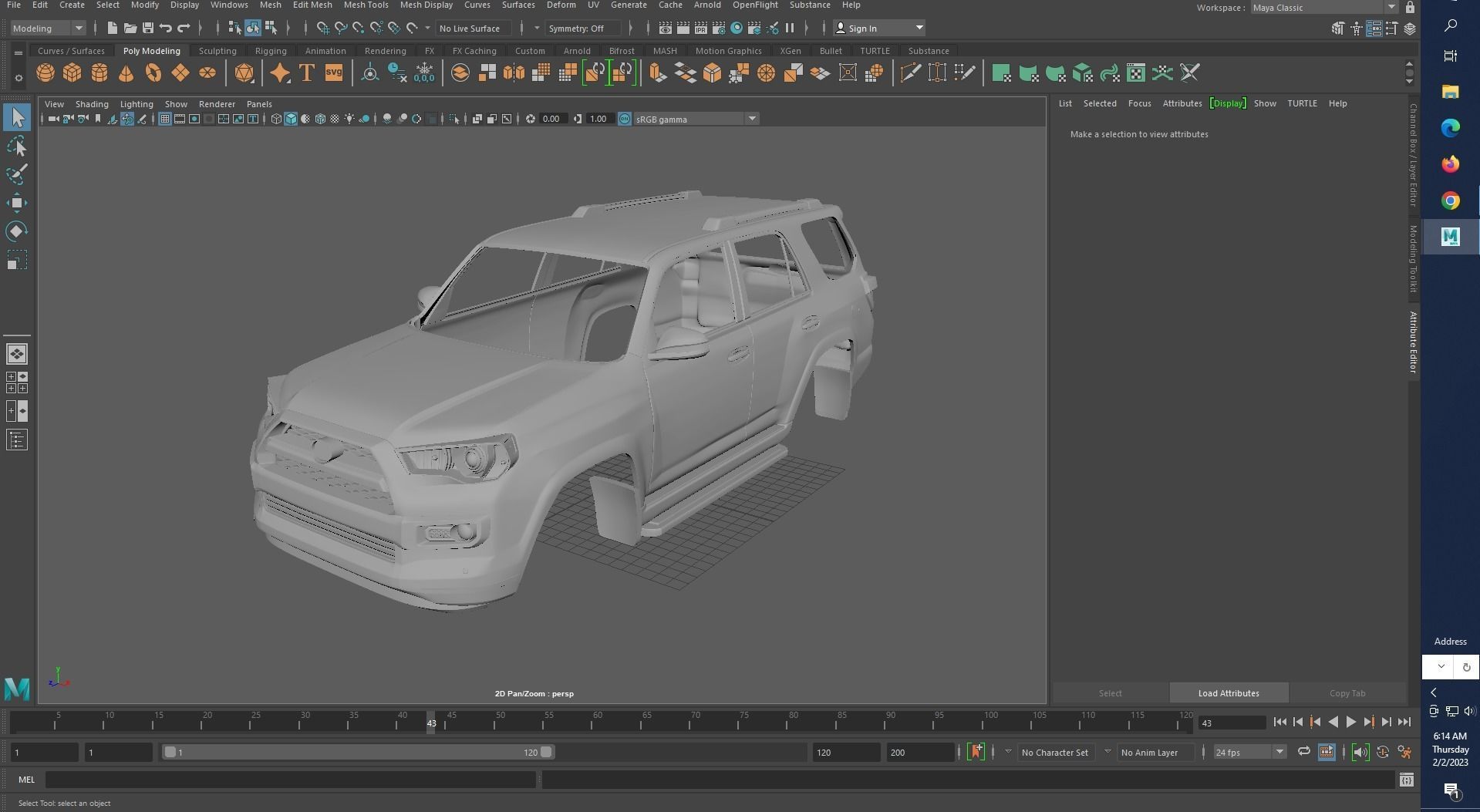Toggle viewport grid display icon
1480x812 pixels.
tap(164, 119)
